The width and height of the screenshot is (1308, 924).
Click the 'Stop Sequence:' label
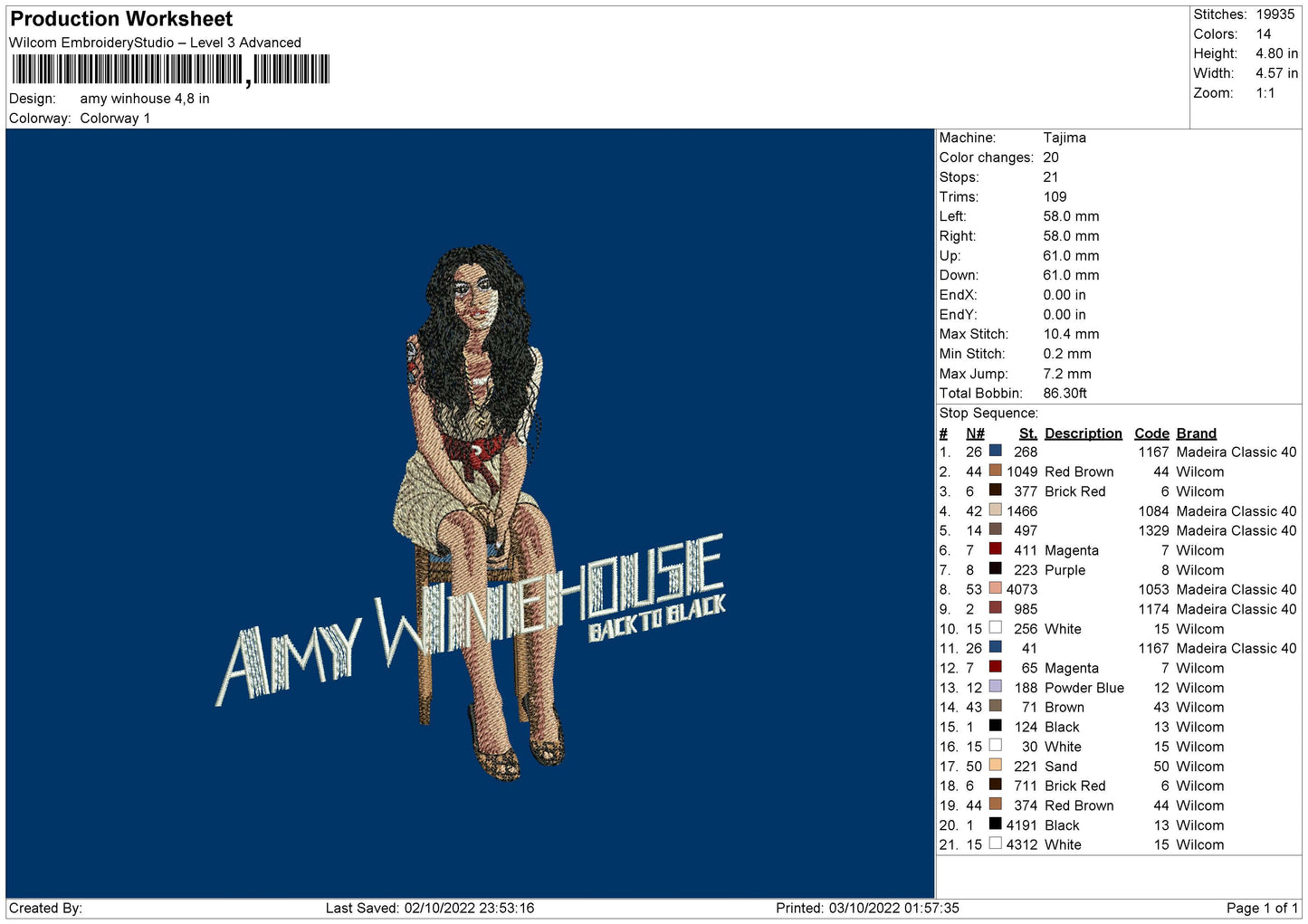pos(988,414)
